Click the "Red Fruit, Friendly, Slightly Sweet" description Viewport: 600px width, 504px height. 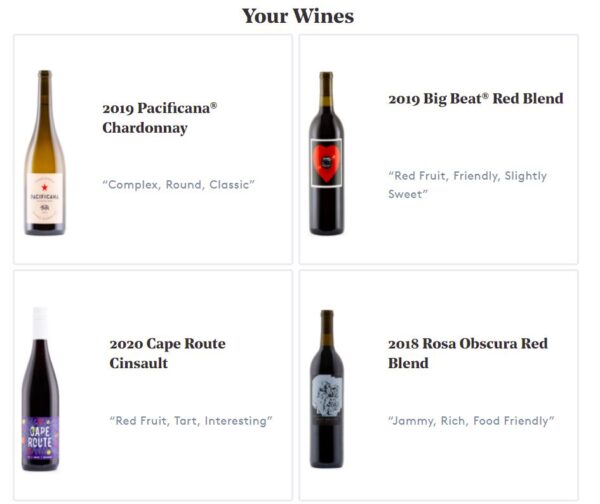pos(467,184)
